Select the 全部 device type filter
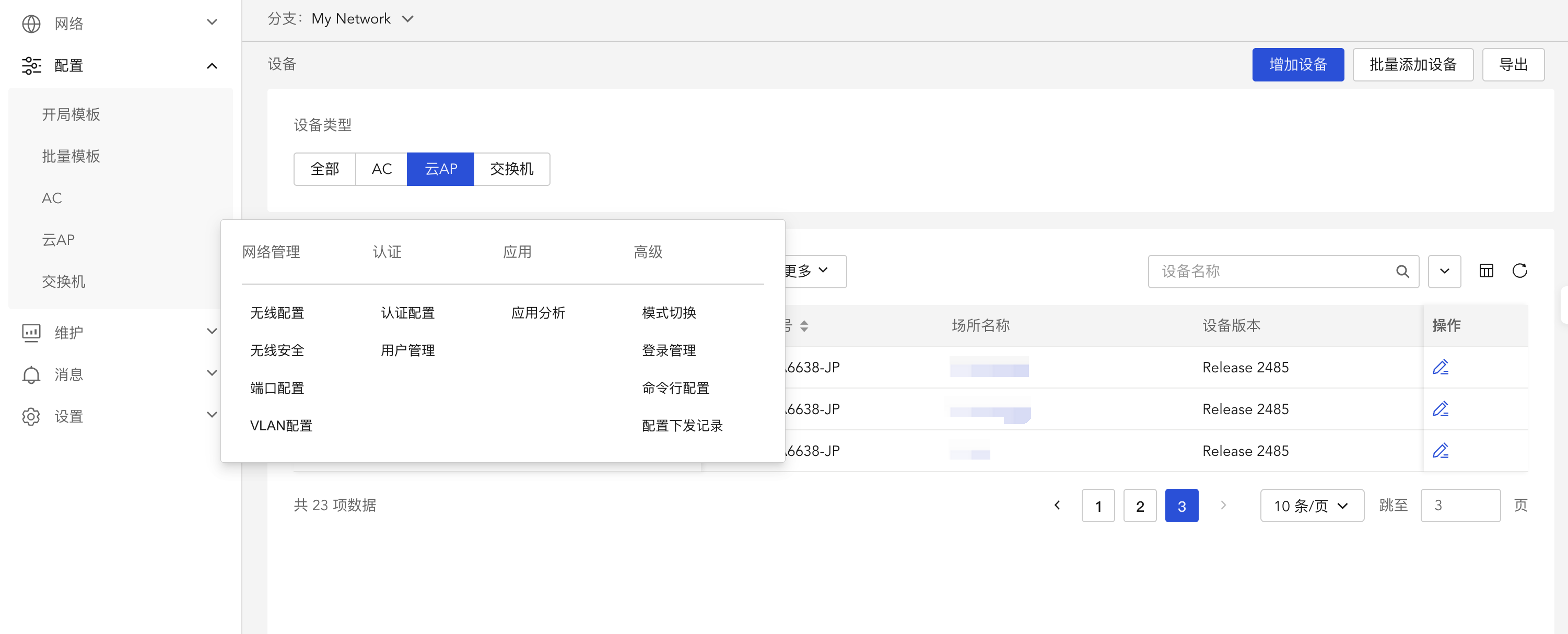 click(324, 169)
